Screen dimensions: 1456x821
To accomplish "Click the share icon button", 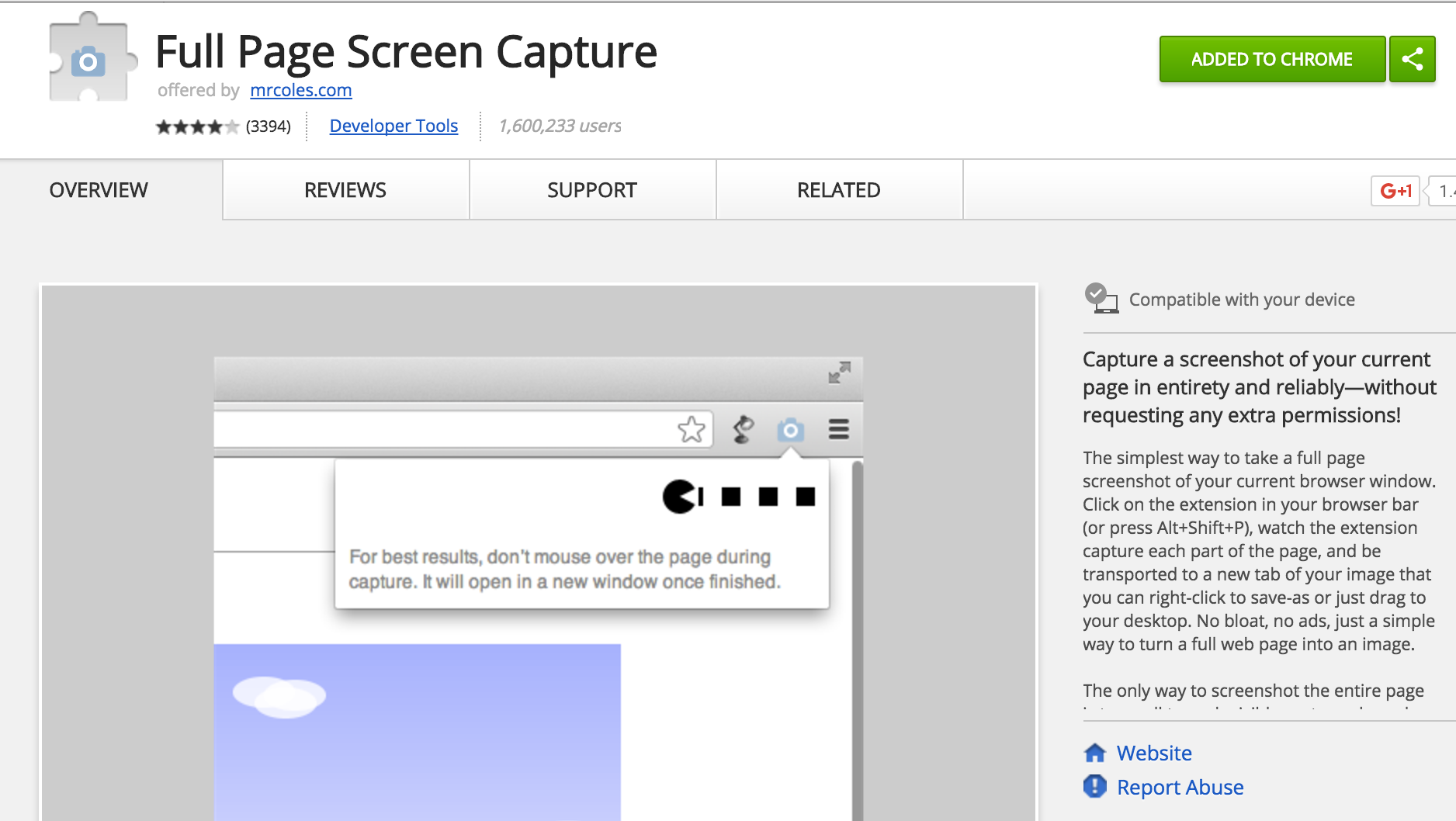I will (1412, 59).
